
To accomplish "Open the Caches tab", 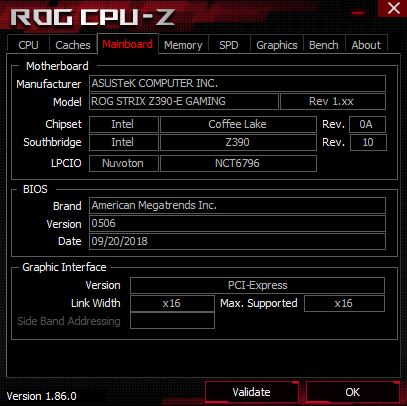I will 73,45.
